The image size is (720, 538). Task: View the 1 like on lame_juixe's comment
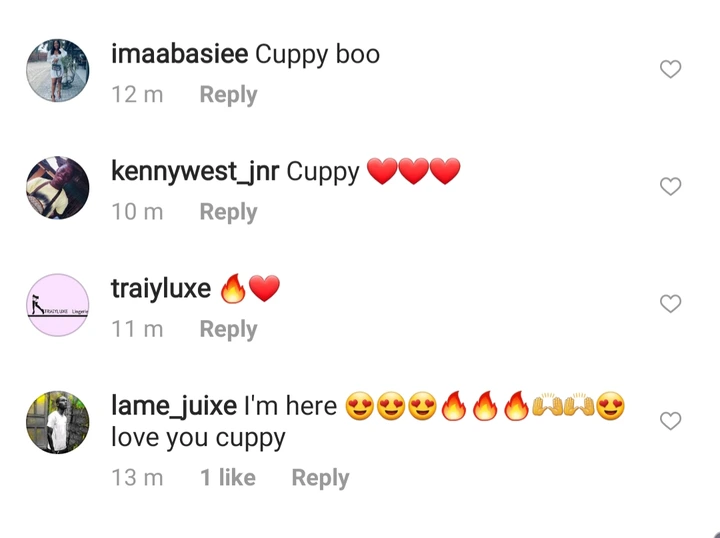(228, 477)
